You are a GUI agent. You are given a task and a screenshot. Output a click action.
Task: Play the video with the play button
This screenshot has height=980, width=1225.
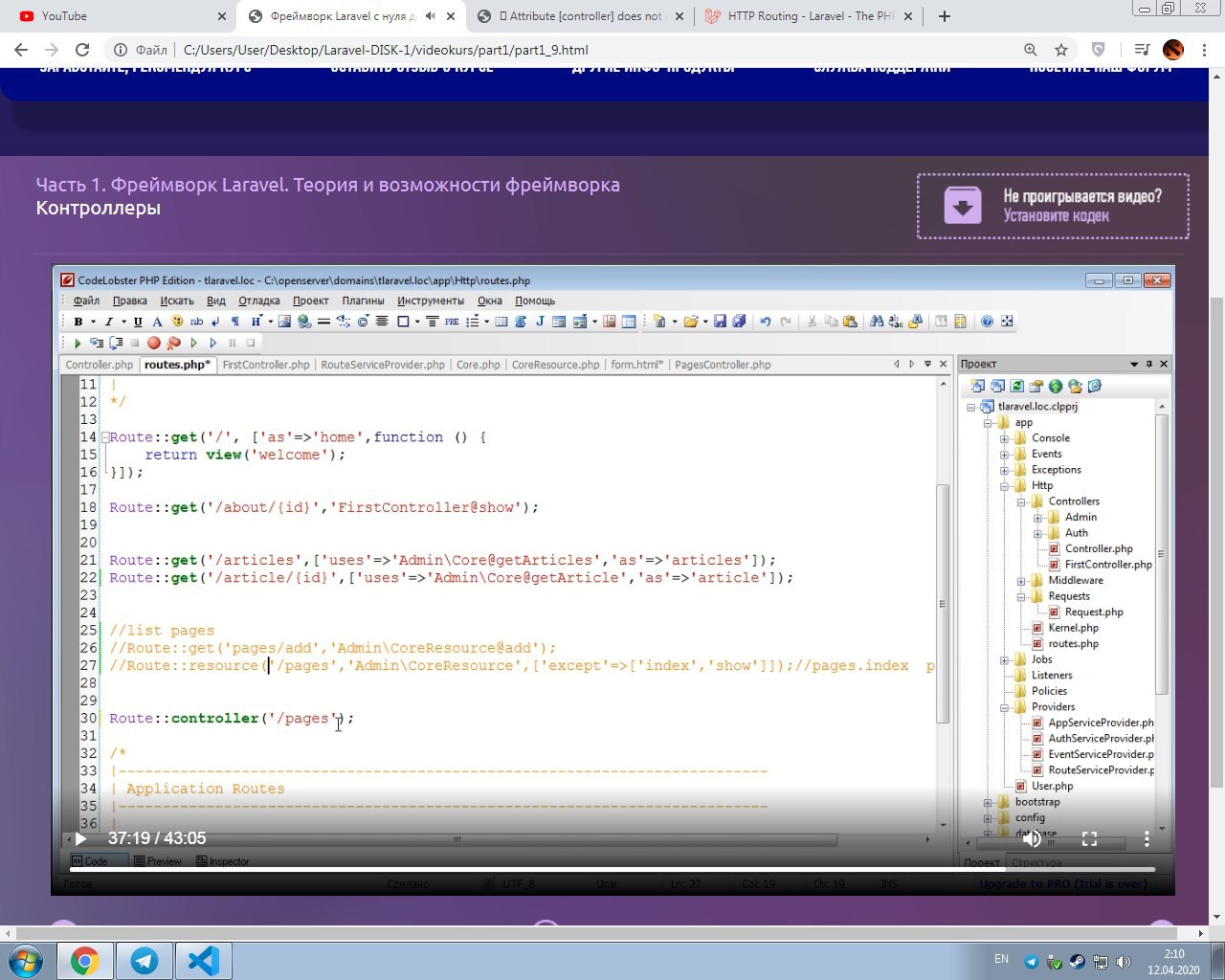tap(80, 838)
